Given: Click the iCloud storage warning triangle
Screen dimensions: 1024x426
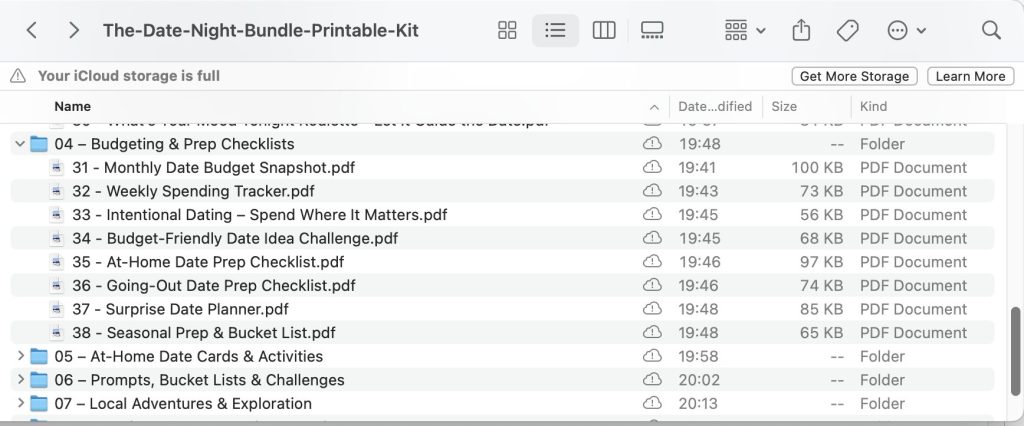Looking at the screenshot, I should tap(18, 76).
